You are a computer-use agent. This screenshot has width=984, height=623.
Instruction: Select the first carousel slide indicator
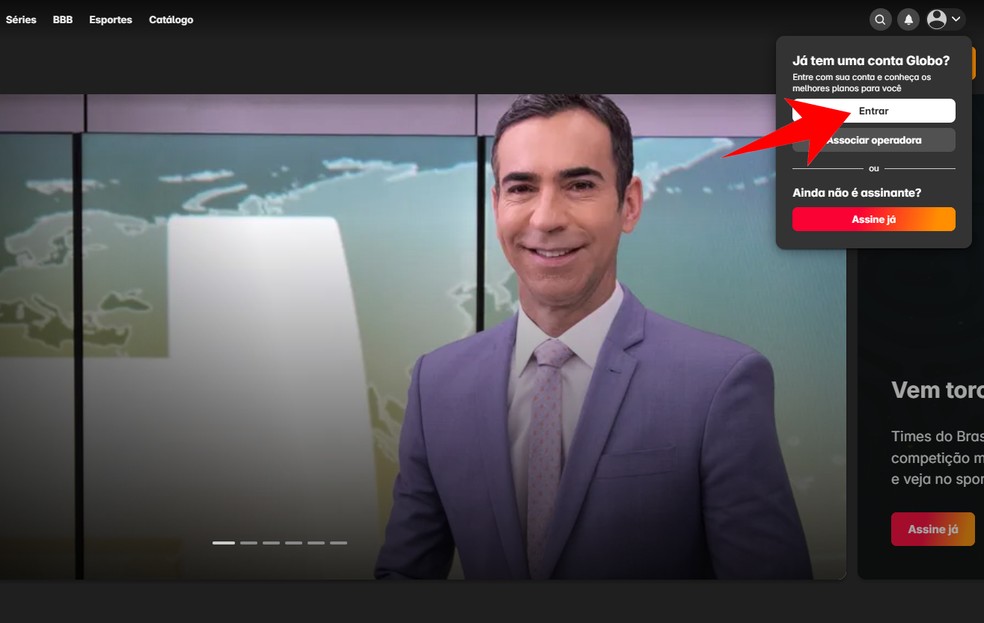[x=223, y=543]
